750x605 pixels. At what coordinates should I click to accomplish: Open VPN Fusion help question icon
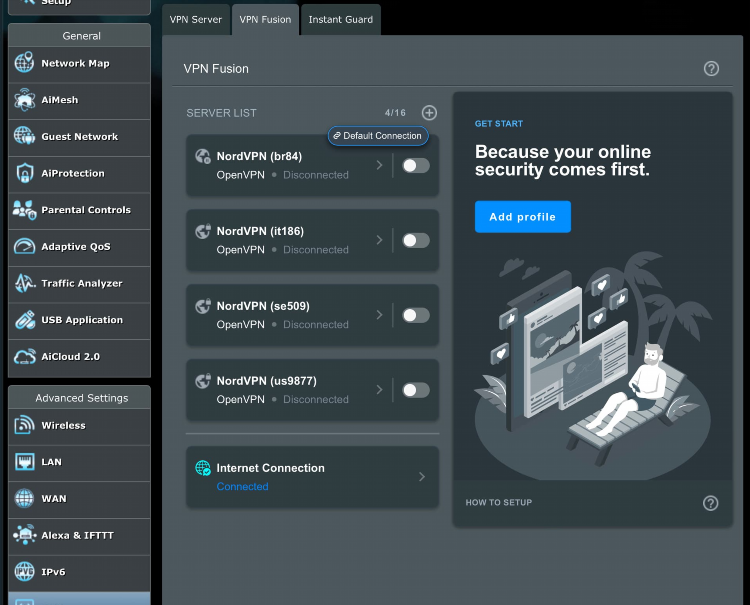pyautogui.click(x=711, y=68)
